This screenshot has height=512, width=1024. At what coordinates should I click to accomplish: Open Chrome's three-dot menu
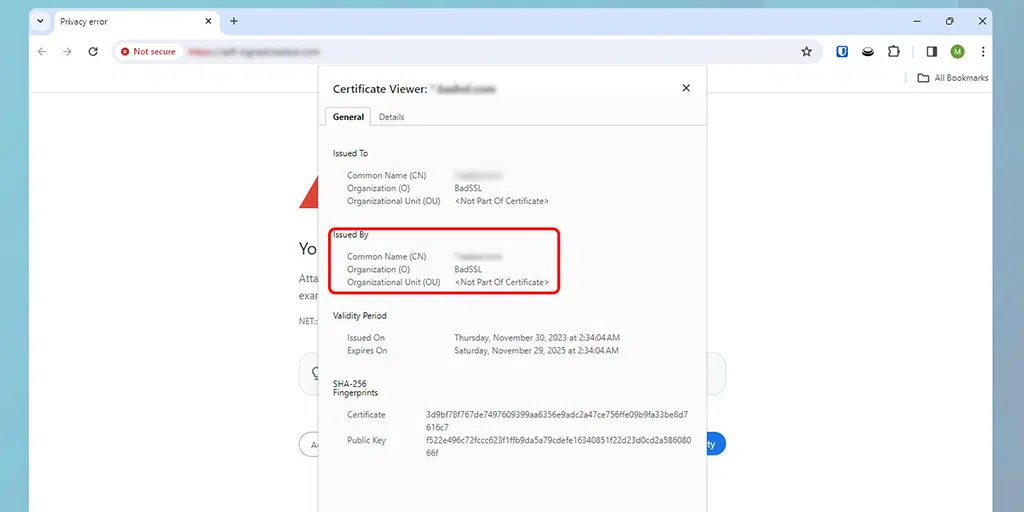tap(983, 52)
